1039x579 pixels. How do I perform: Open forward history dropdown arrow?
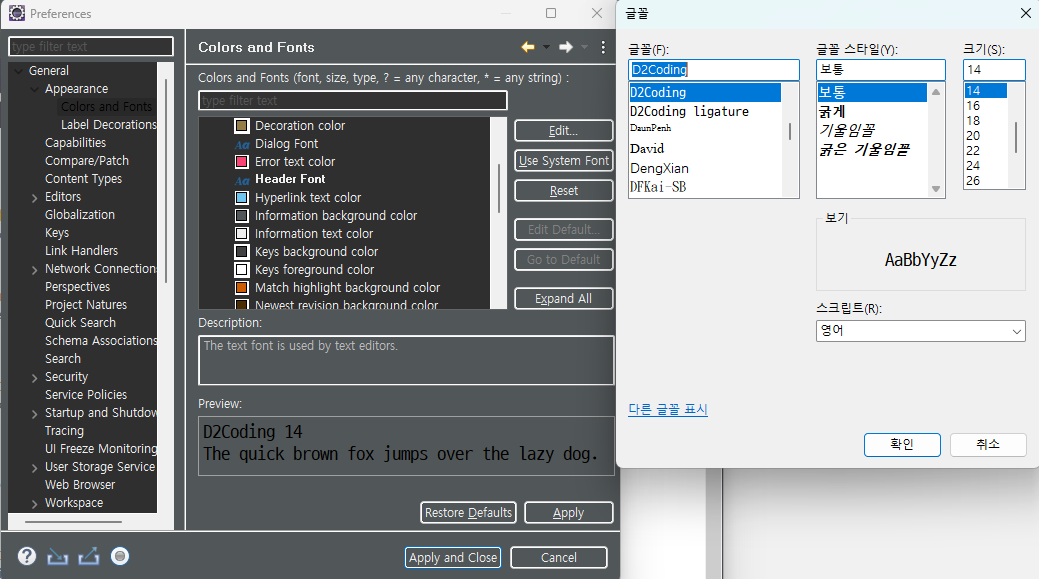[x=584, y=47]
